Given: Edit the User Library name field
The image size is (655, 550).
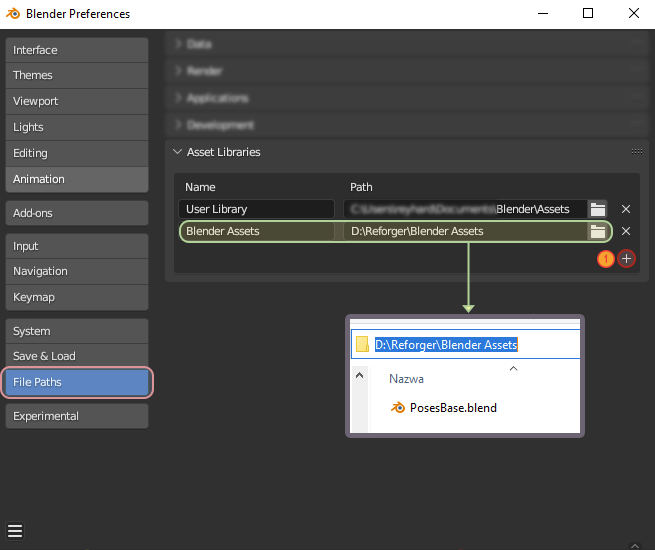Looking at the screenshot, I should pyautogui.click(x=256, y=209).
